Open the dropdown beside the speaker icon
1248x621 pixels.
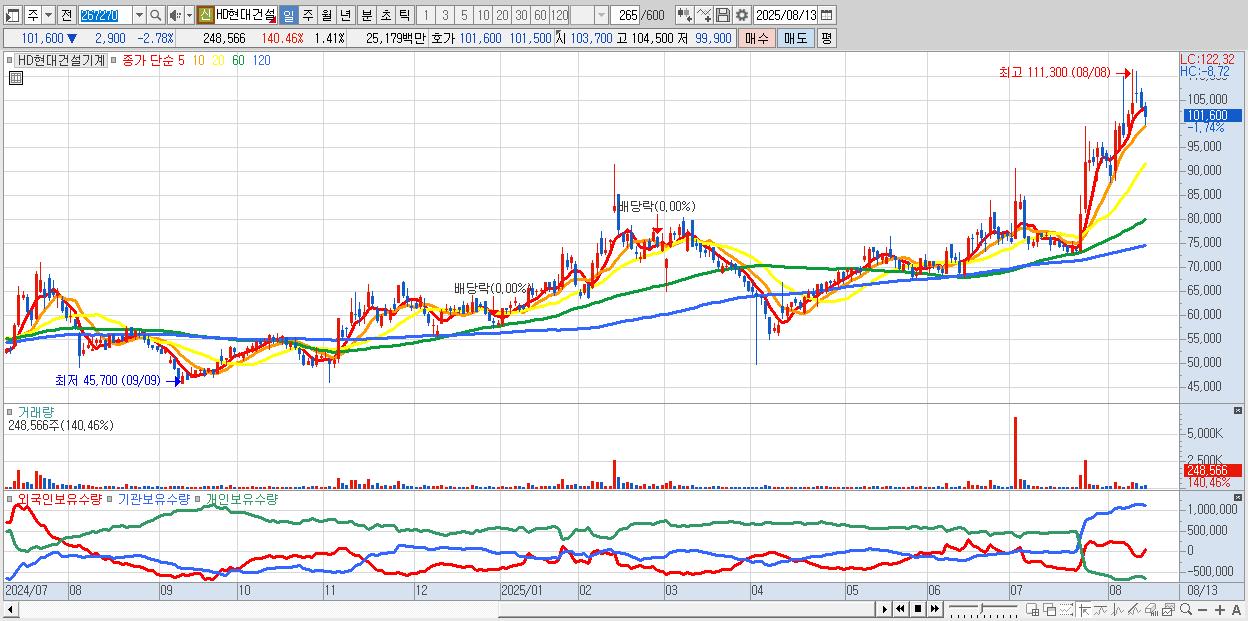point(189,15)
